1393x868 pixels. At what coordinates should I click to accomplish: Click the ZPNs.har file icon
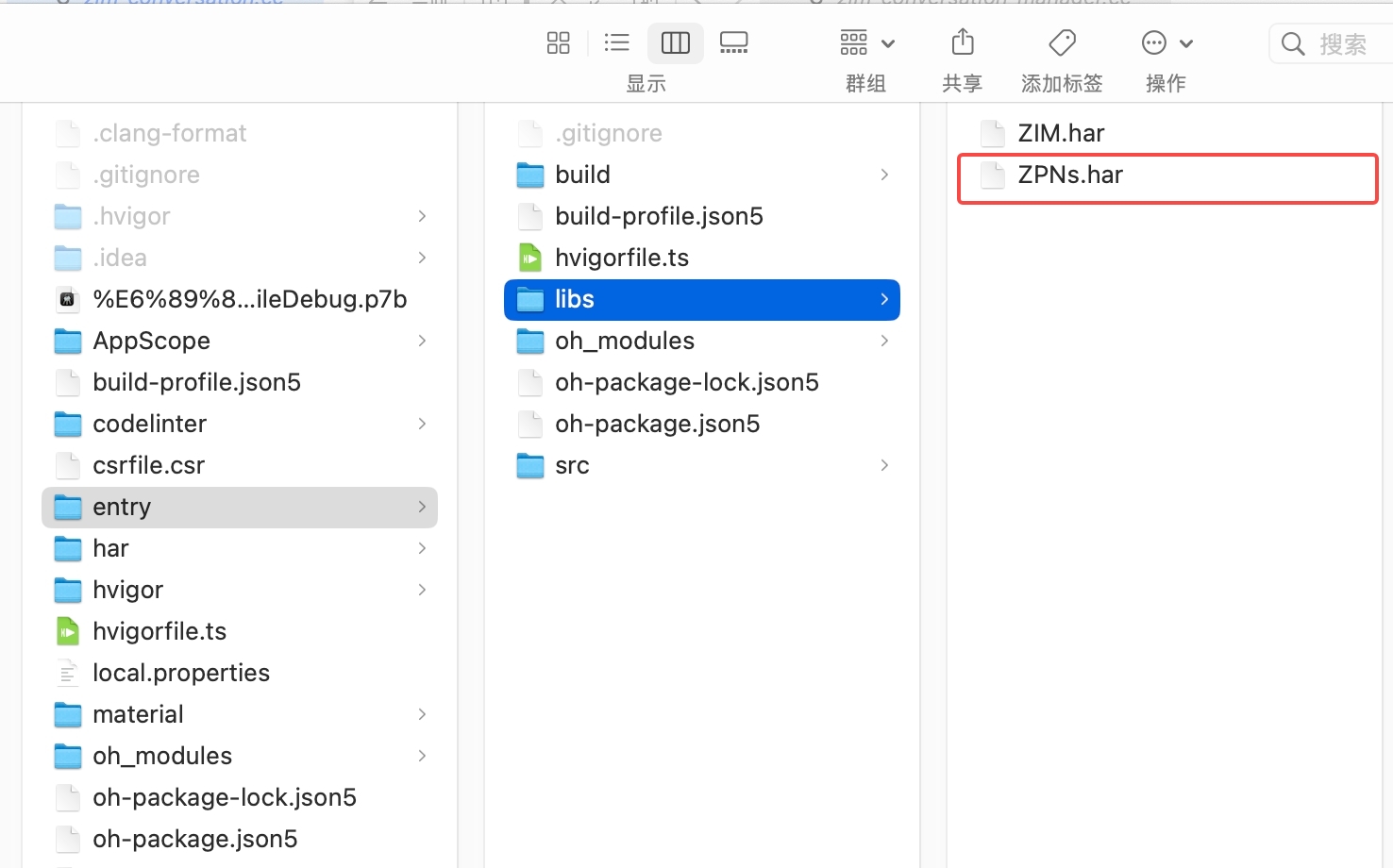[993, 175]
